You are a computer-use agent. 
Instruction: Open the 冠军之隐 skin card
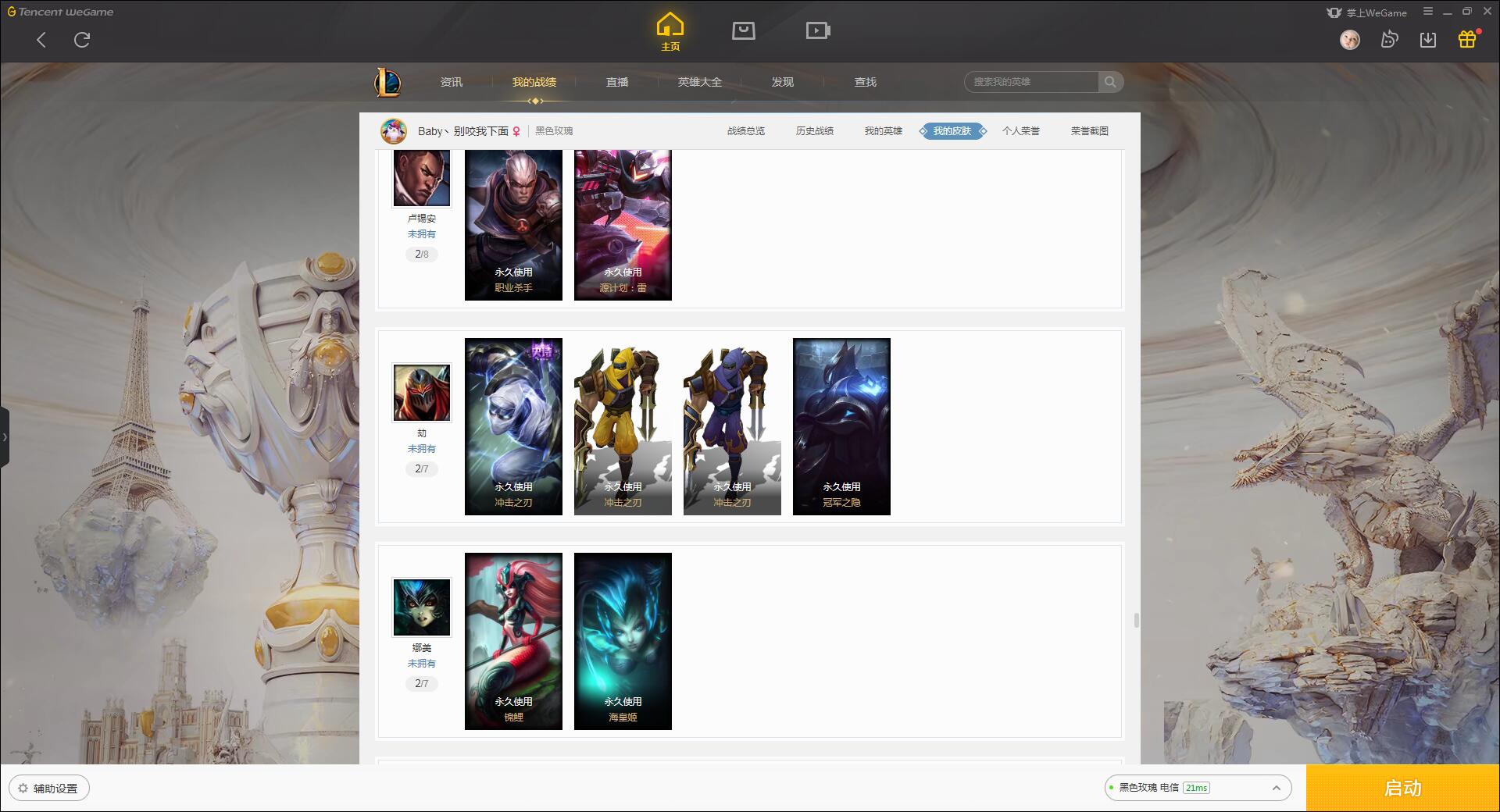pyautogui.click(x=841, y=426)
